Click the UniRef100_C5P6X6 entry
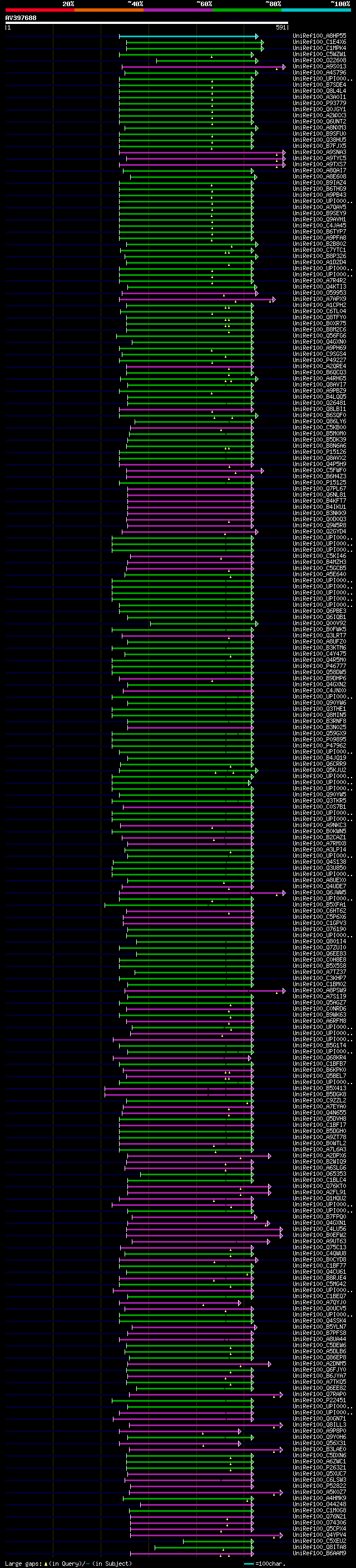Viewport: 356px width, 1568px height. pyautogui.click(x=319, y=917)
